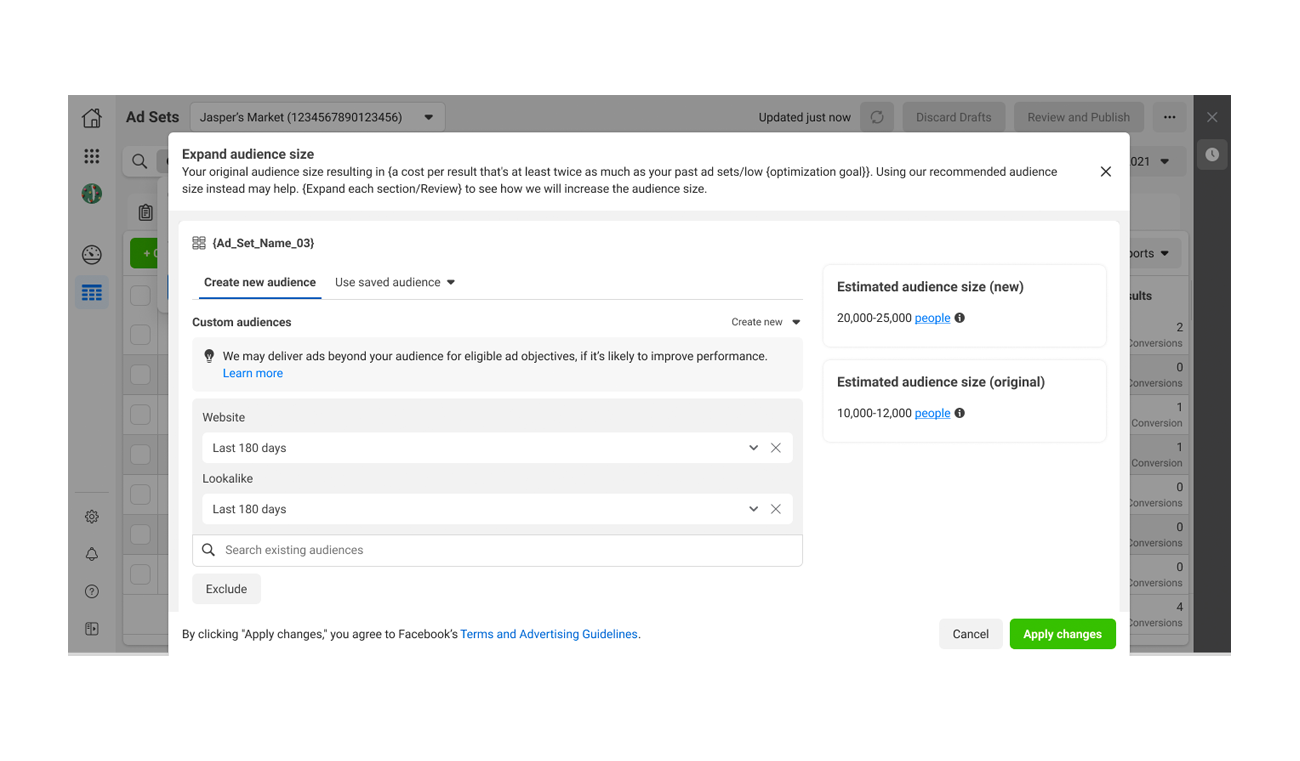Click the Home icon in left sidebar
Image resolution: width=1300 pixels, height=761 pixels.
(x=92, y=118)
